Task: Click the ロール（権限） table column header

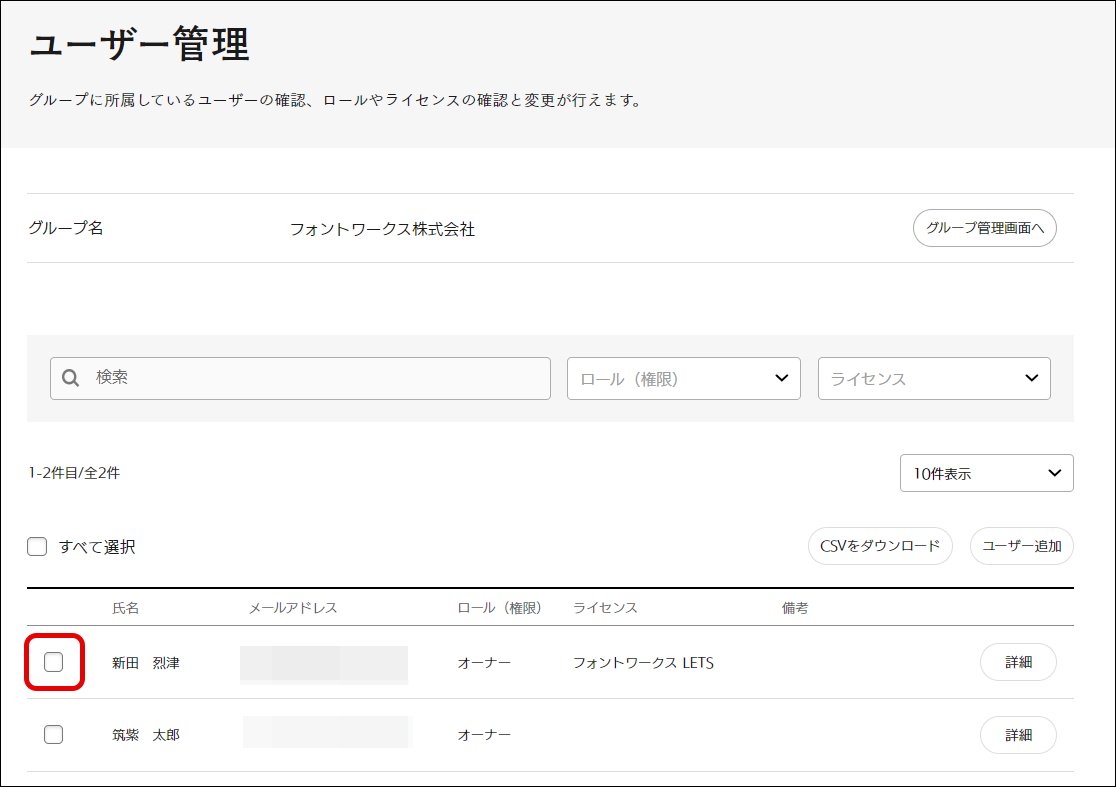Action: pos(499,608)
